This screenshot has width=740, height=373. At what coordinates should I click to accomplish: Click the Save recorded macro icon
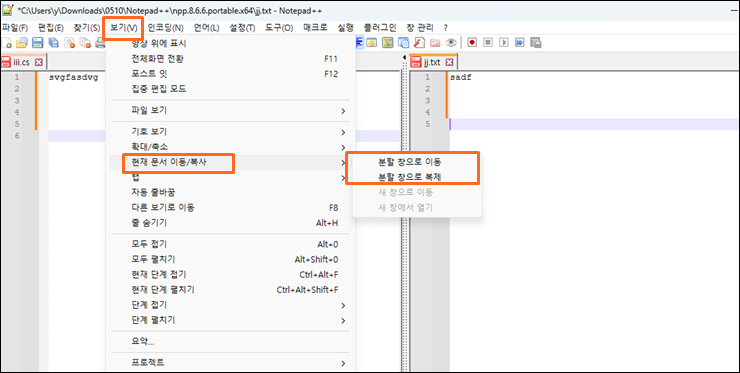[x=536, y=43]
